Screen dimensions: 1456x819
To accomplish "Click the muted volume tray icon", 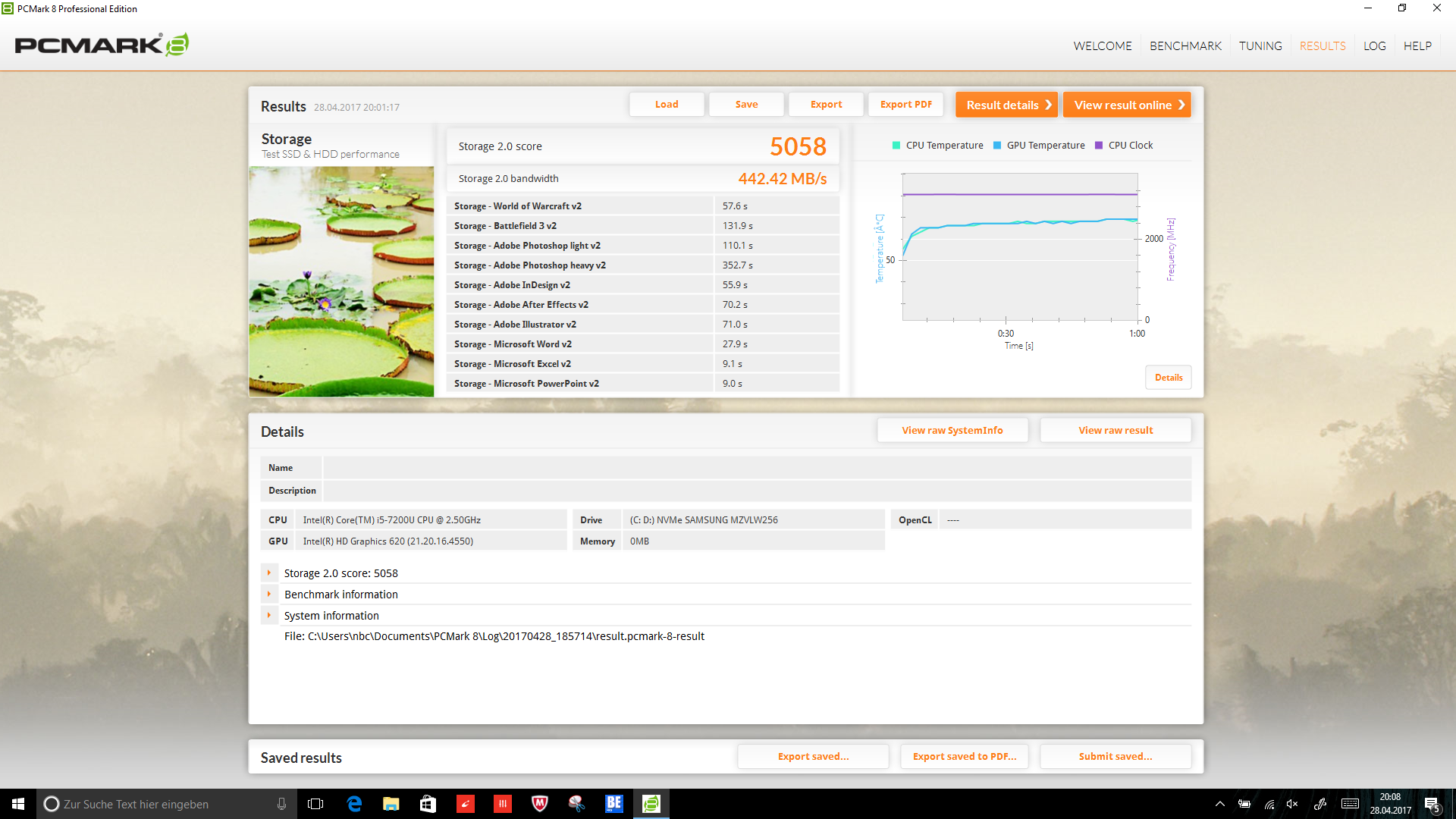I will (x=1292, y=804).
